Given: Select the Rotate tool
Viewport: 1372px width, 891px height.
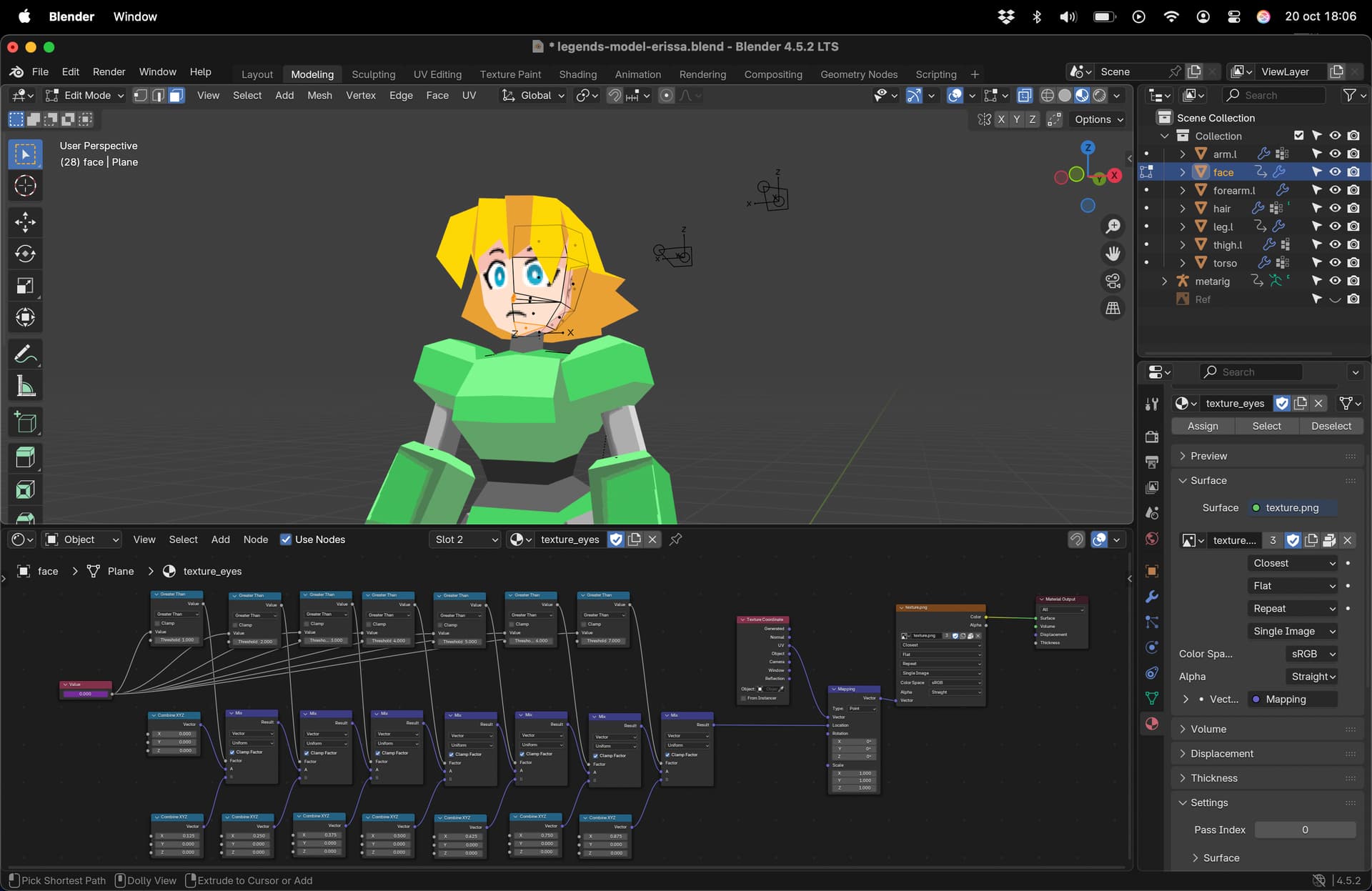Looking at the screenshot, I should 25,254.
